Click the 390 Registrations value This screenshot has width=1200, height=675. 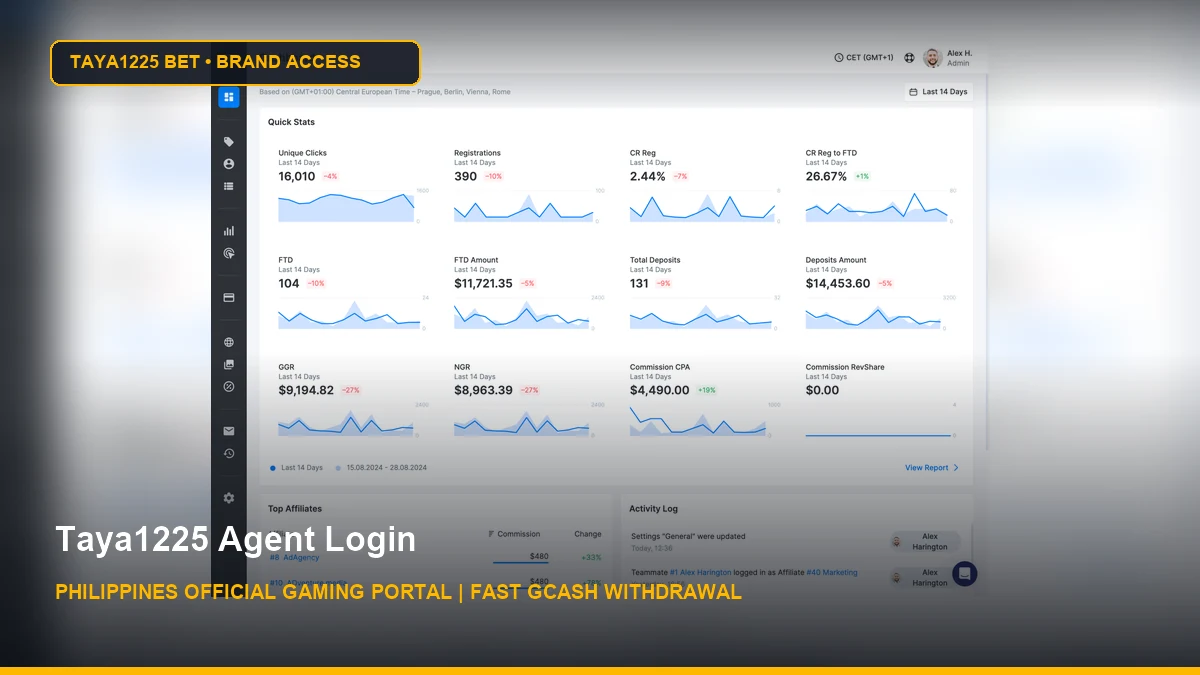pos(465,176)
